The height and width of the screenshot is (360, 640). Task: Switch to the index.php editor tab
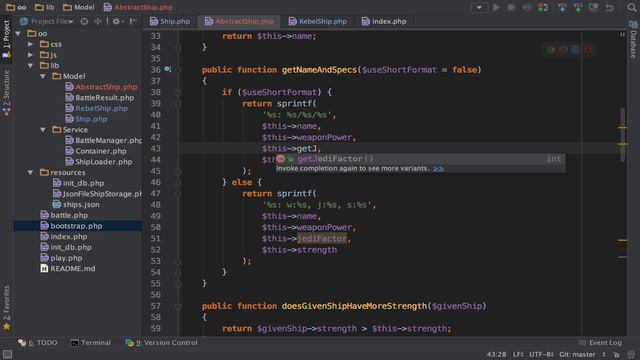click(x=384, y=21)
